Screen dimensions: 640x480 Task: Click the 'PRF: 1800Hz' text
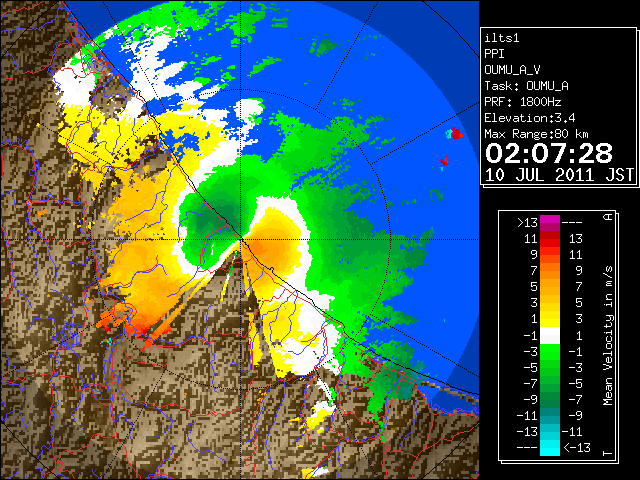click(x=523, y=102)
